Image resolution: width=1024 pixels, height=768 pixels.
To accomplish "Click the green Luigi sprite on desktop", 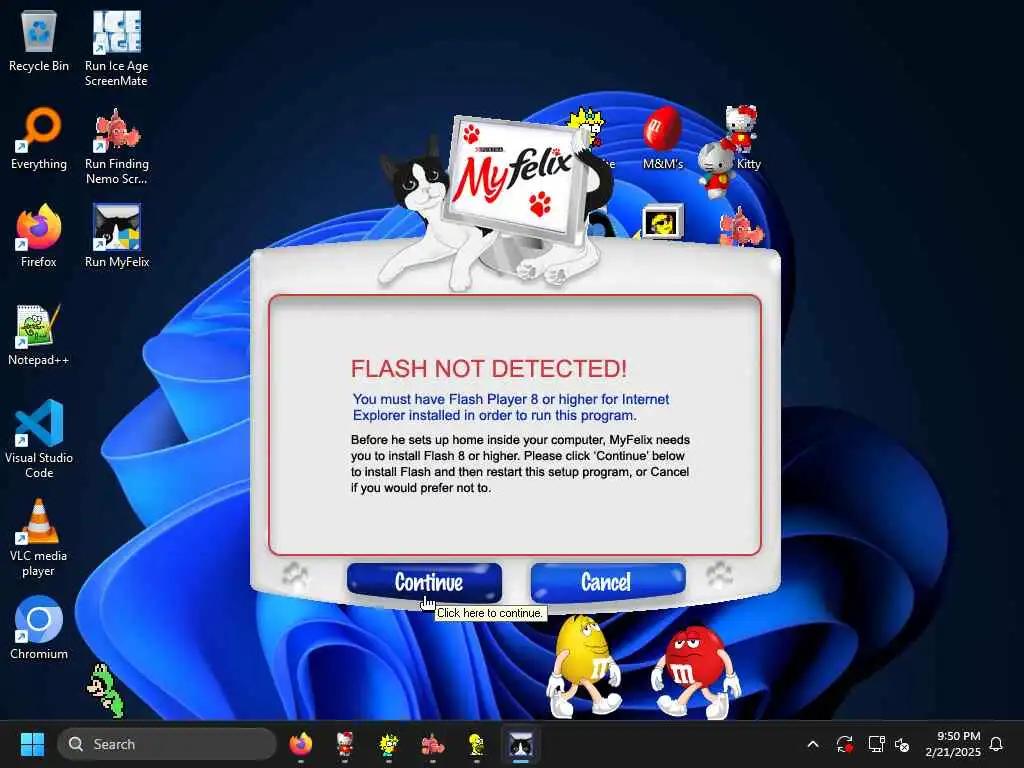I will point(106,691).
